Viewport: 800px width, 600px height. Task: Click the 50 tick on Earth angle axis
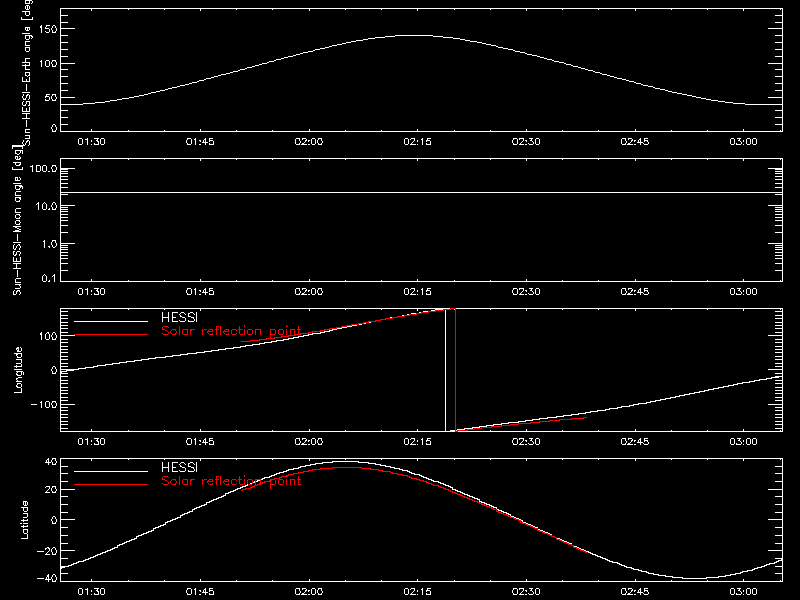[51, 97]
